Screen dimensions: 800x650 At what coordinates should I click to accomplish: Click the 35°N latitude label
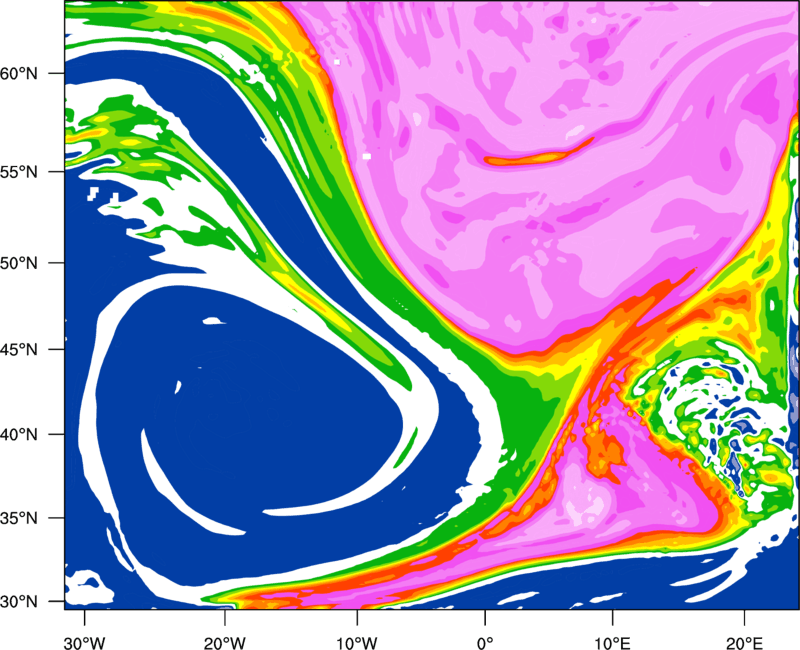(x=19, y=518)
